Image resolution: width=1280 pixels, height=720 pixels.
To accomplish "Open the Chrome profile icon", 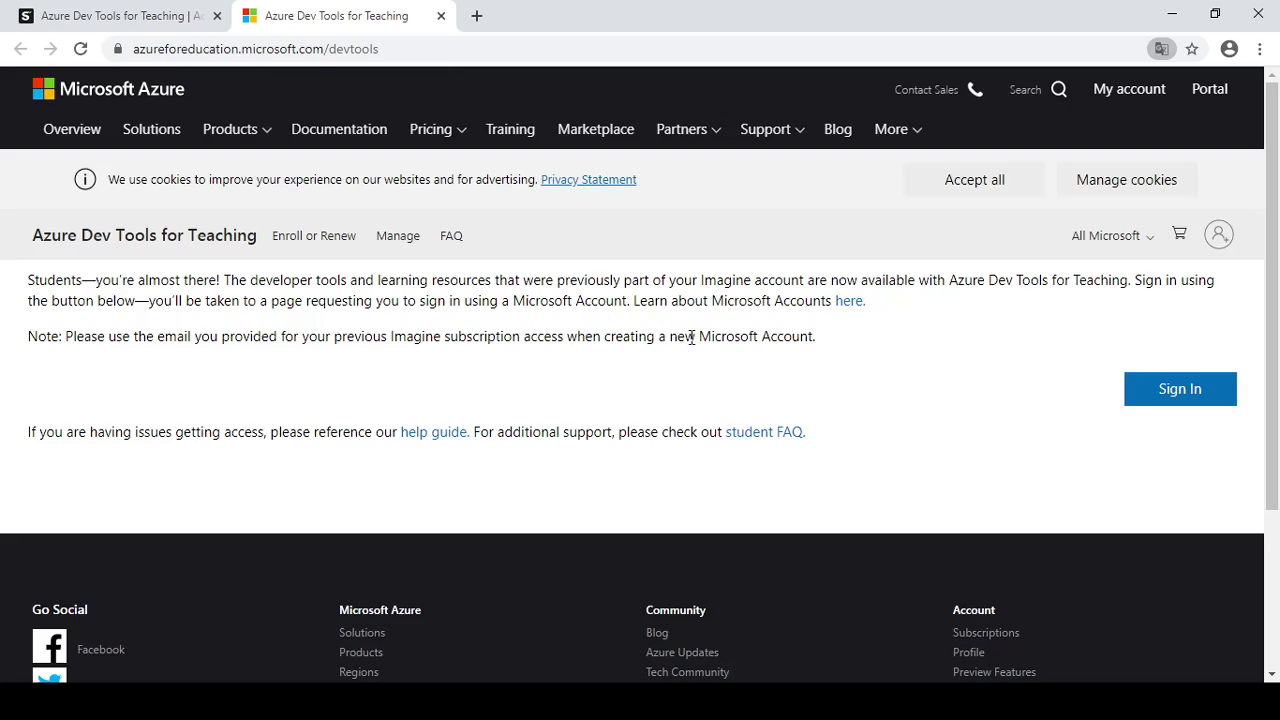I will pyautogui.click(x=1229, y=49).
